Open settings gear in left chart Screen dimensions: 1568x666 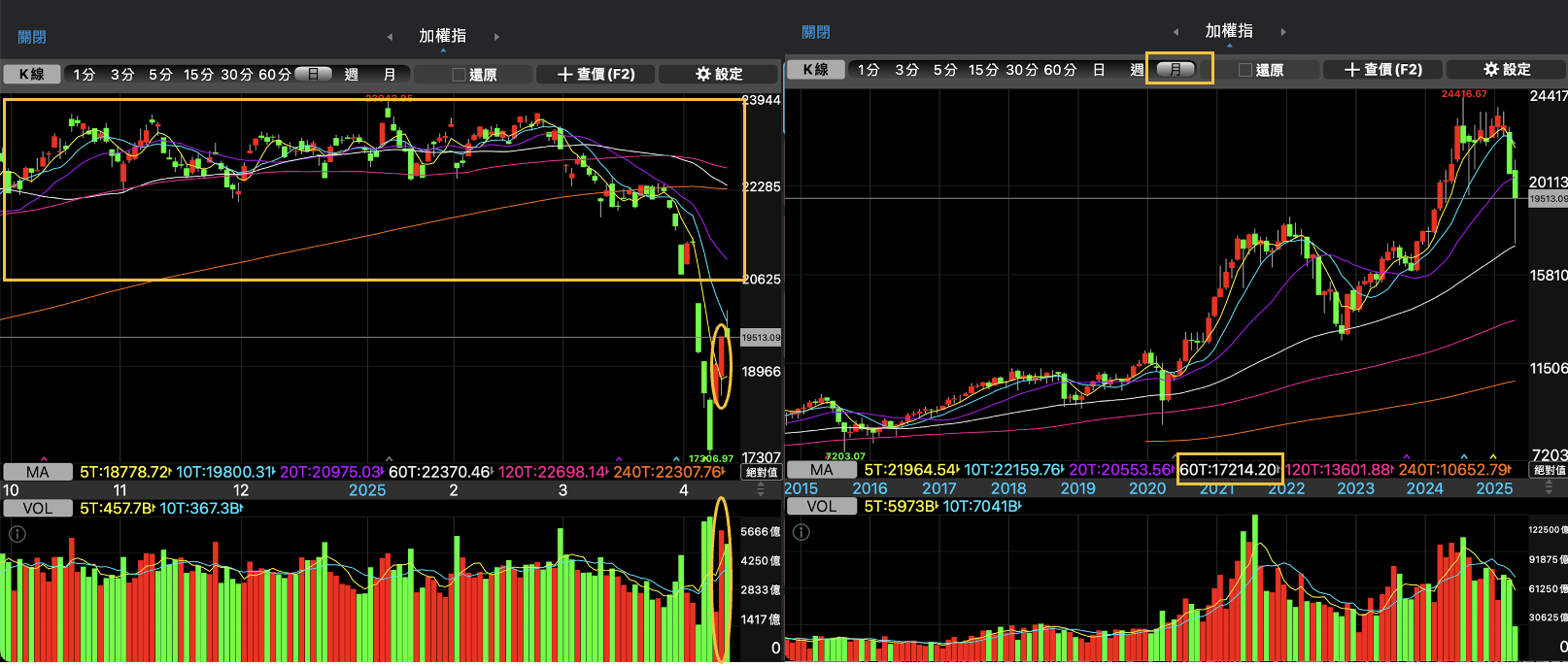(719, 74)
